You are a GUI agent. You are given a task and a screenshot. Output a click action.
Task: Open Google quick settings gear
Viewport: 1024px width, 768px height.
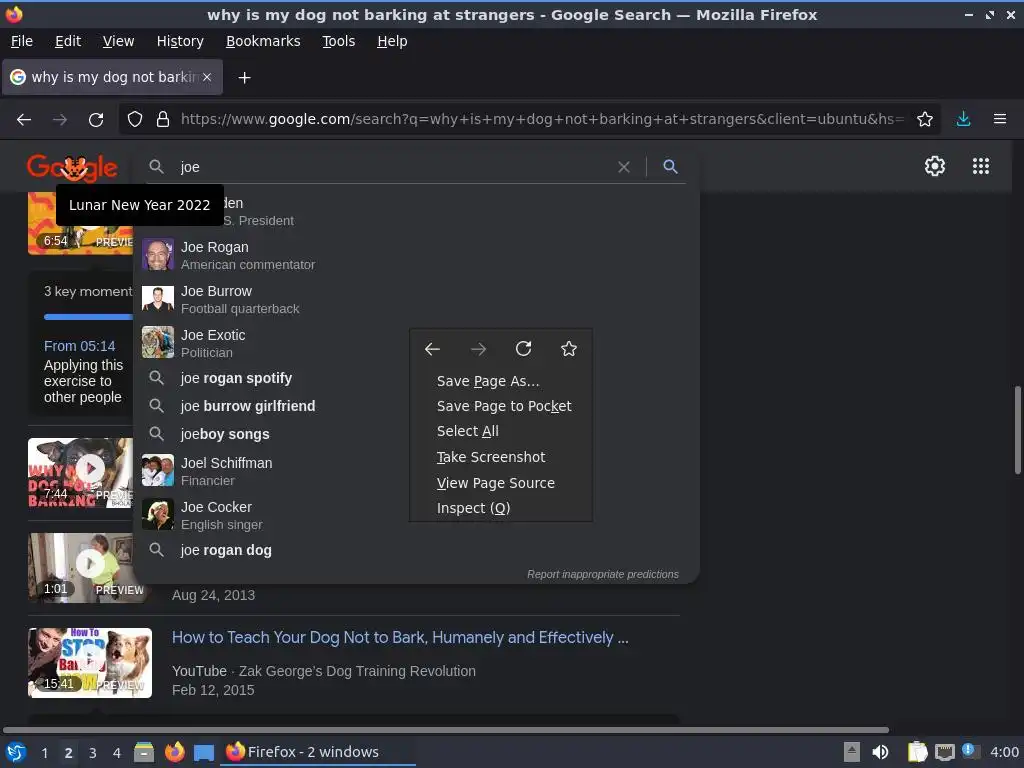coord(935,166)
